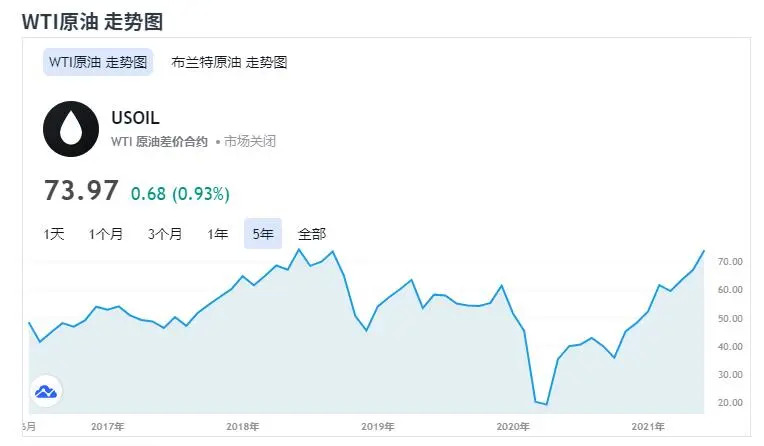Select the highlighted 5年 range
The image size is (764, 446).
click(x=263, y=234)
